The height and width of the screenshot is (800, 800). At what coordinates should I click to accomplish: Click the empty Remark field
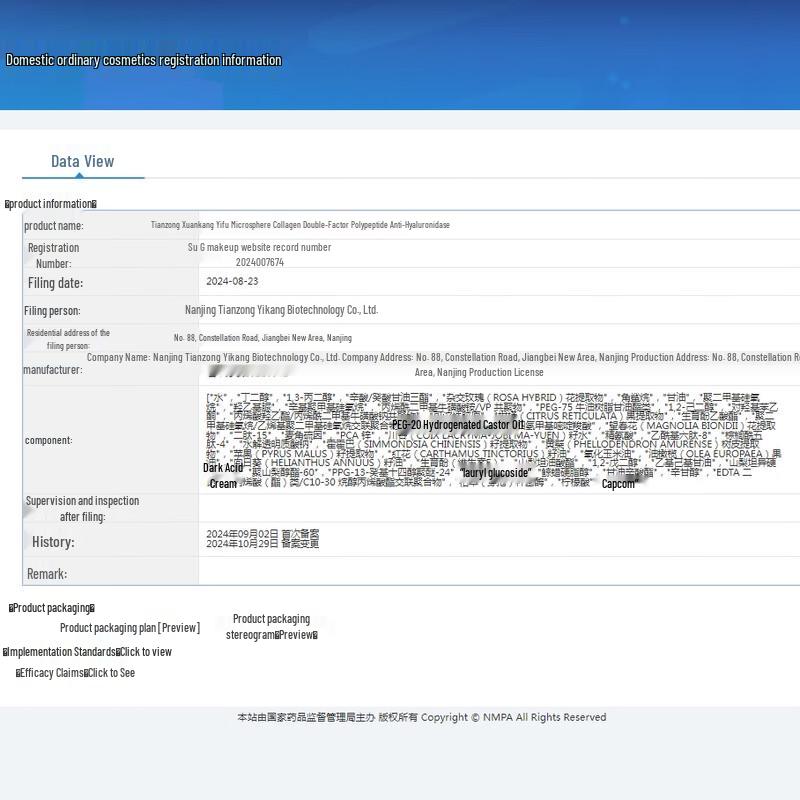(498, 573)
